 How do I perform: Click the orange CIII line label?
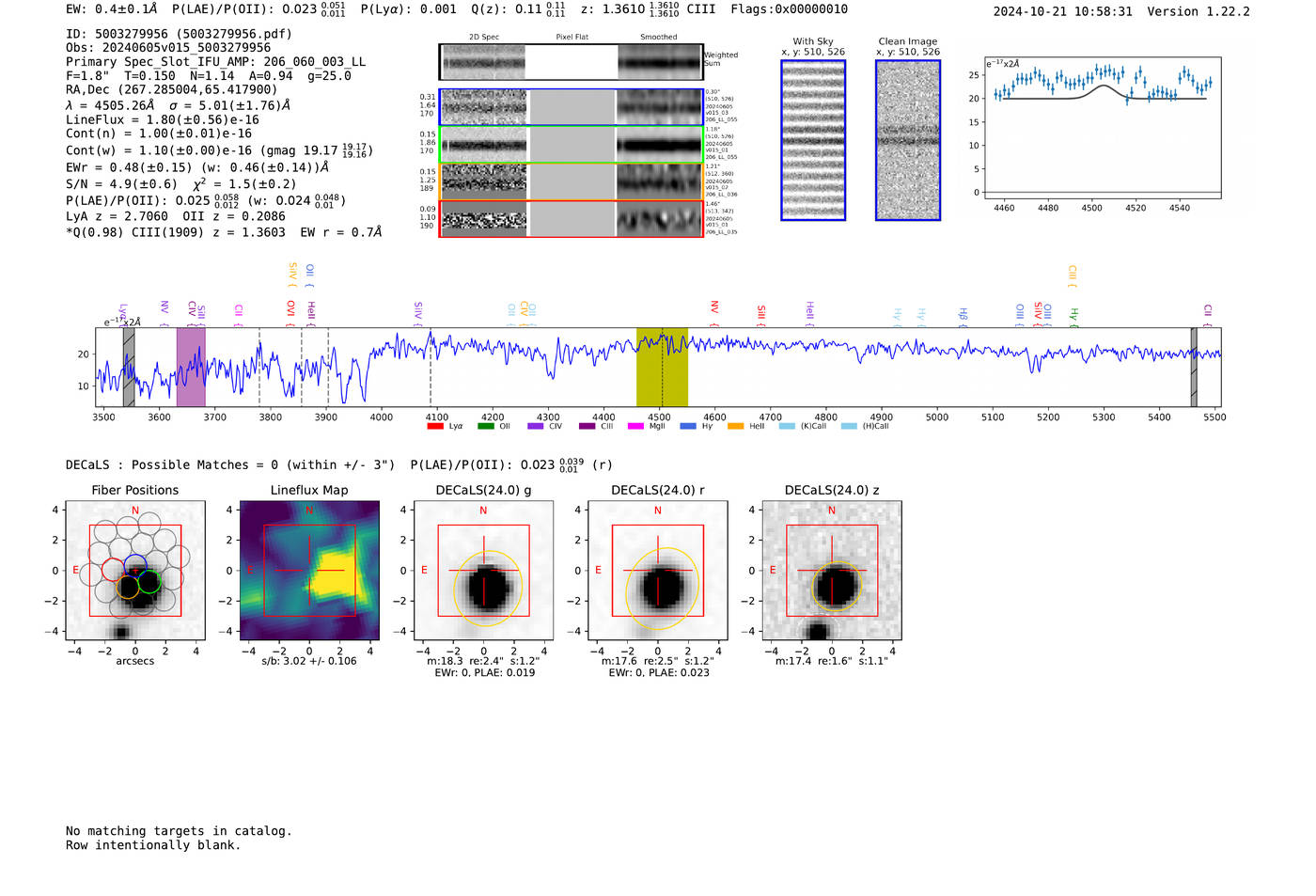click(1073, 275)
